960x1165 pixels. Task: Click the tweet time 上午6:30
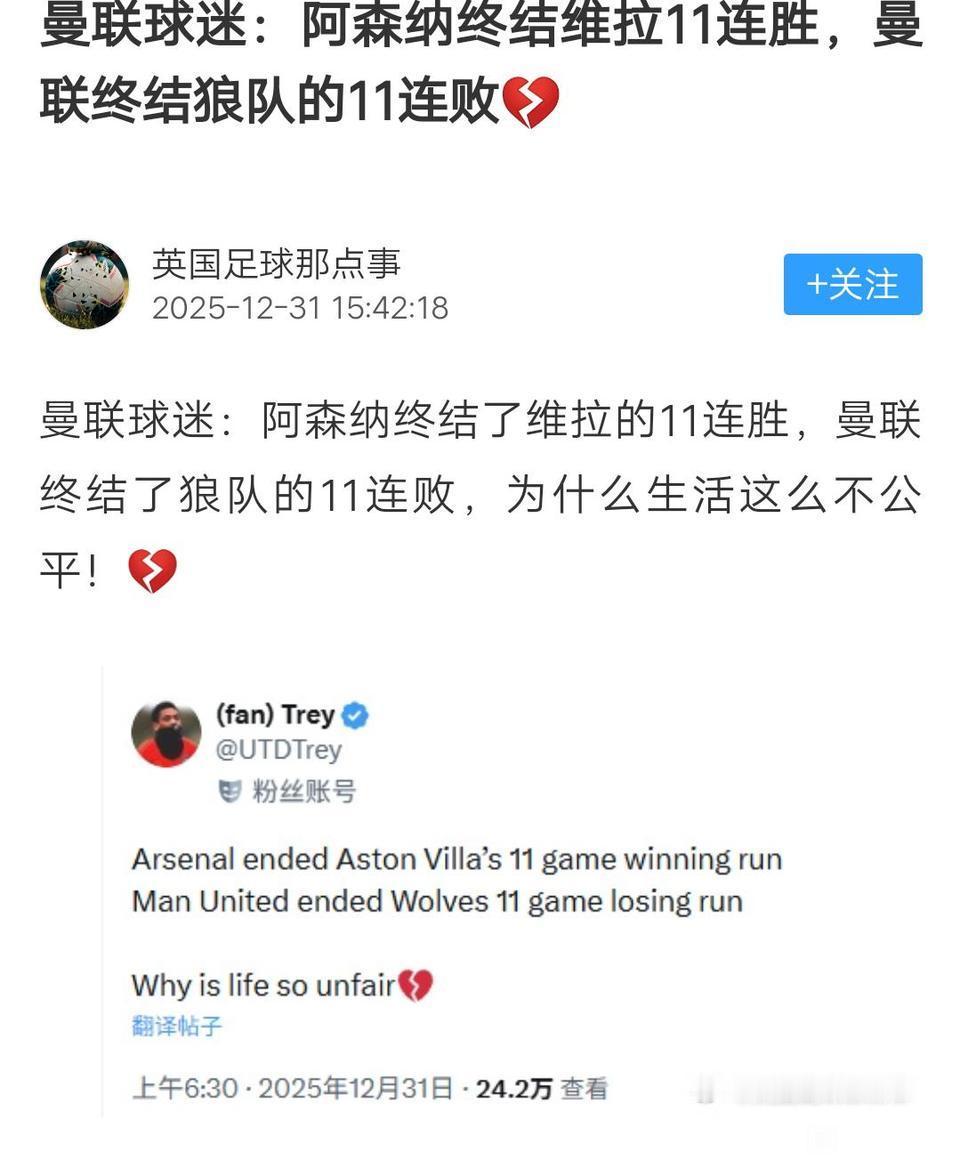coord(185,1088)
